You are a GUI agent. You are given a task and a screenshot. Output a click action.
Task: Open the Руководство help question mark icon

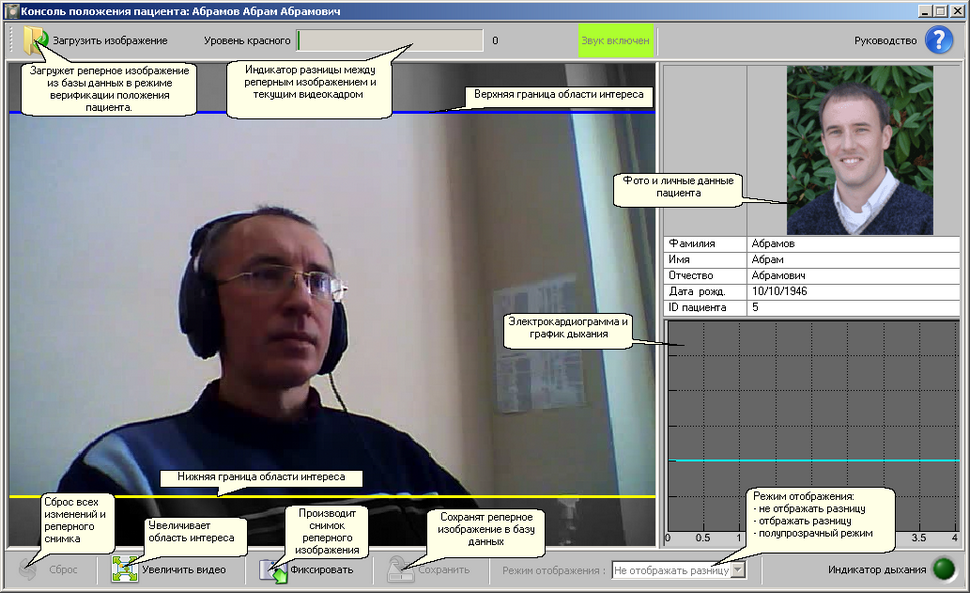(x=939, y=41)
